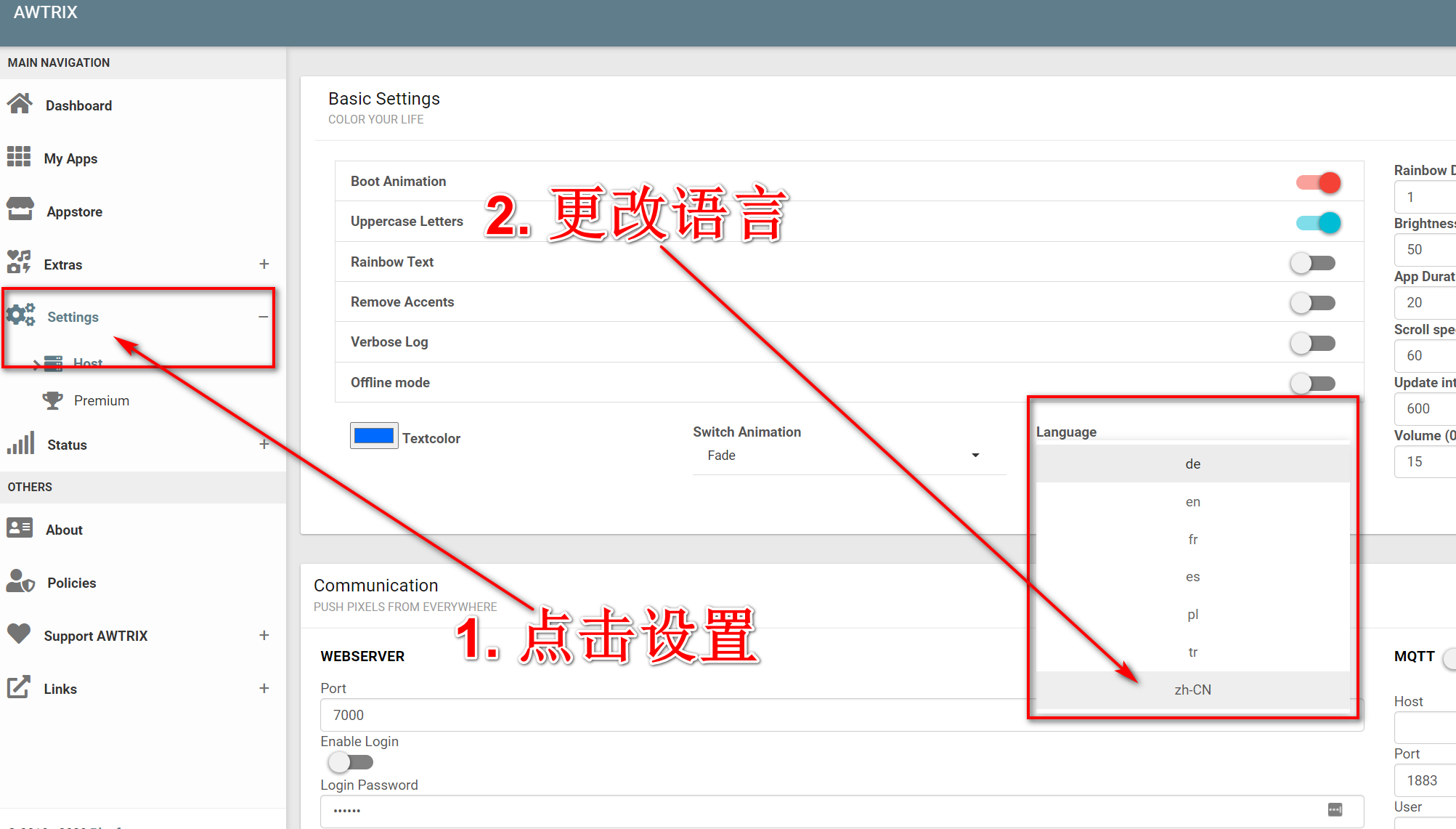
Task: Click the Scroll speed value 60 field
Action: (1425, 355)
